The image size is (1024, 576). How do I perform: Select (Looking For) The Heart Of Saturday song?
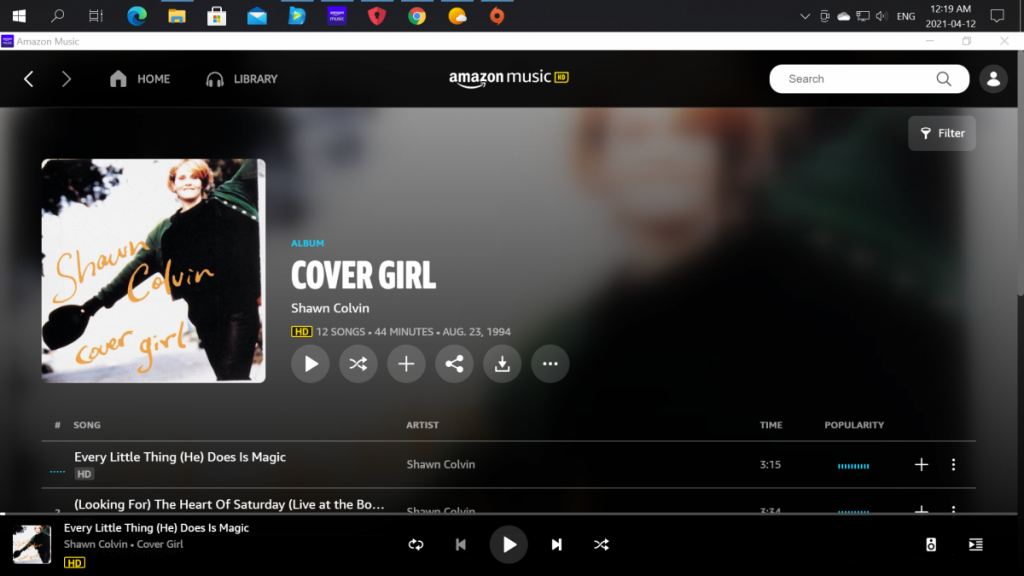tap(229, 504)
